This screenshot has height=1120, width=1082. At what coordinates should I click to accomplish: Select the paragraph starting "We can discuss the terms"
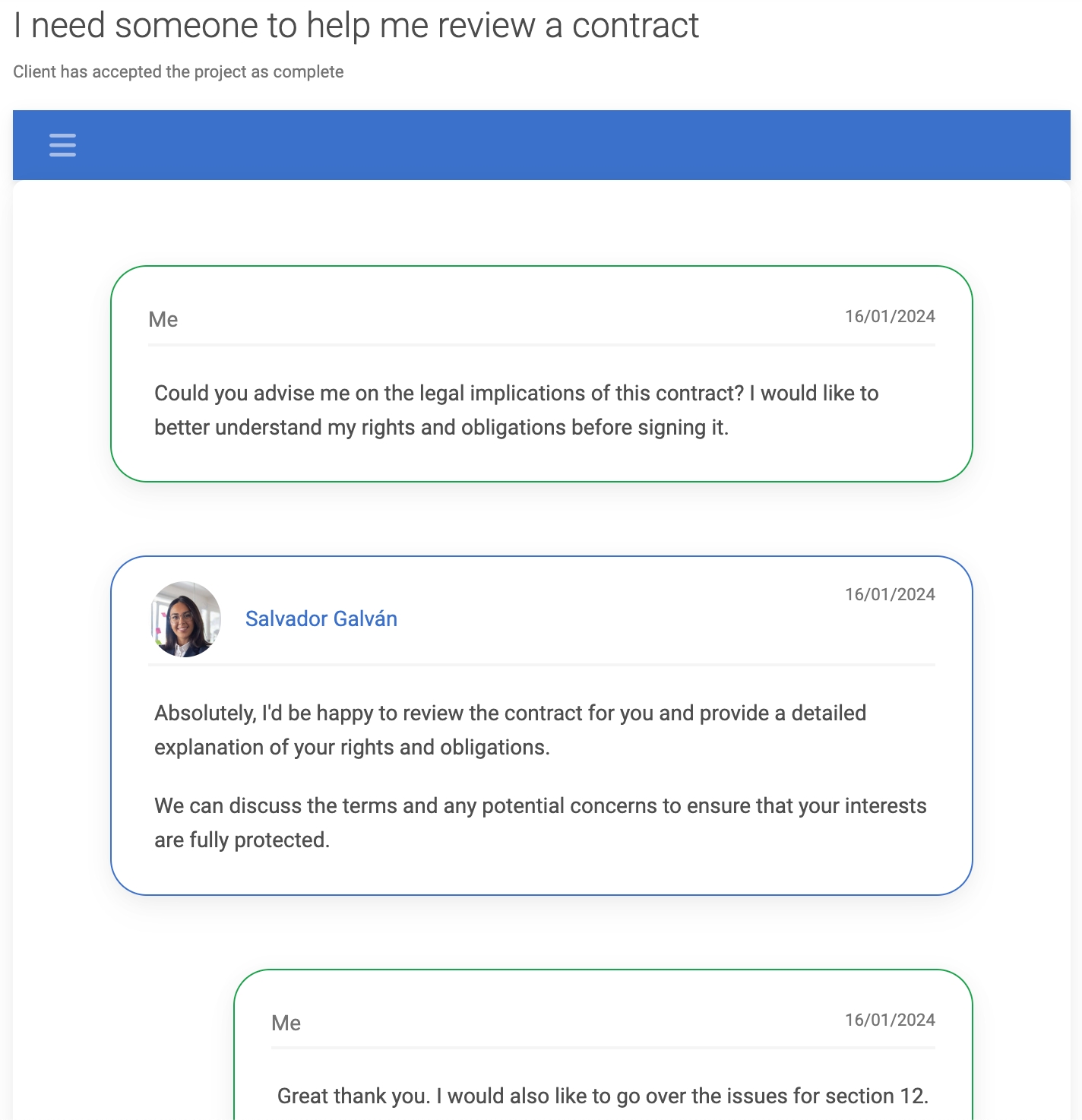(539, 823)
